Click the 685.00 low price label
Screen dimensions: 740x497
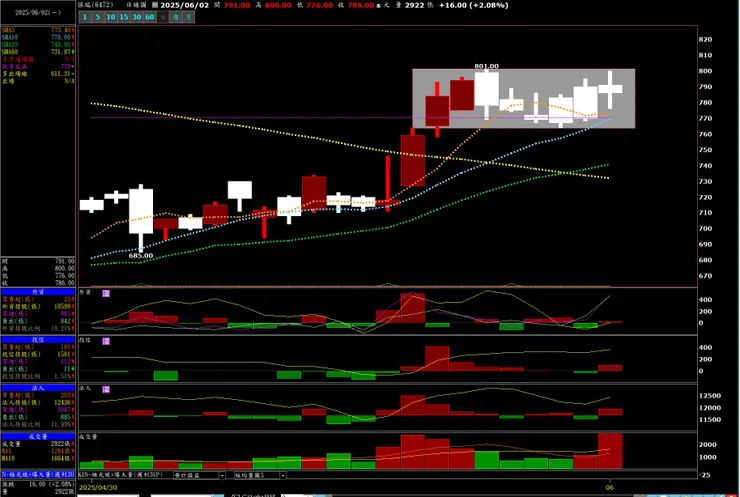[141, 255]
